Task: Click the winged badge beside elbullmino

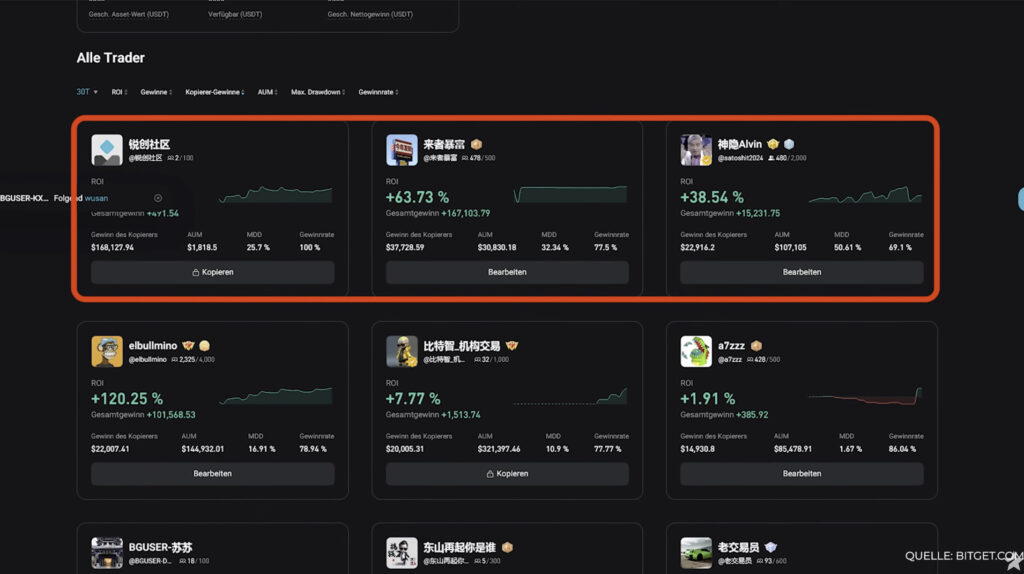Action: [189, 345]
